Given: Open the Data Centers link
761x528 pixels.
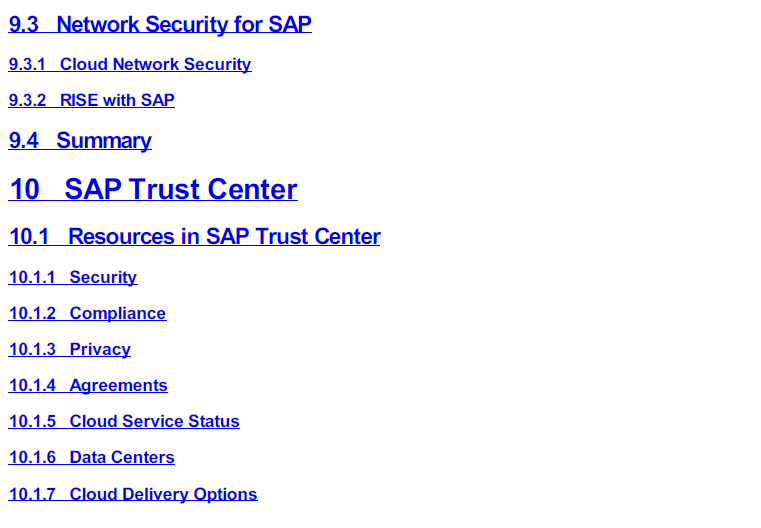Looking at the screenshot, I should click(122, 458).
